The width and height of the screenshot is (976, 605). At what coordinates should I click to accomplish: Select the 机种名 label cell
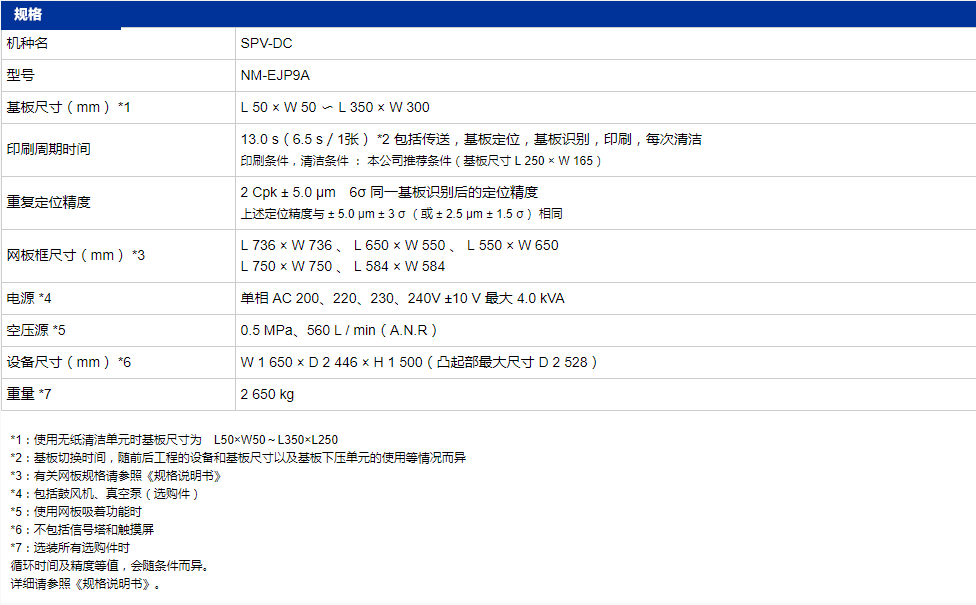tap(27, 44)
